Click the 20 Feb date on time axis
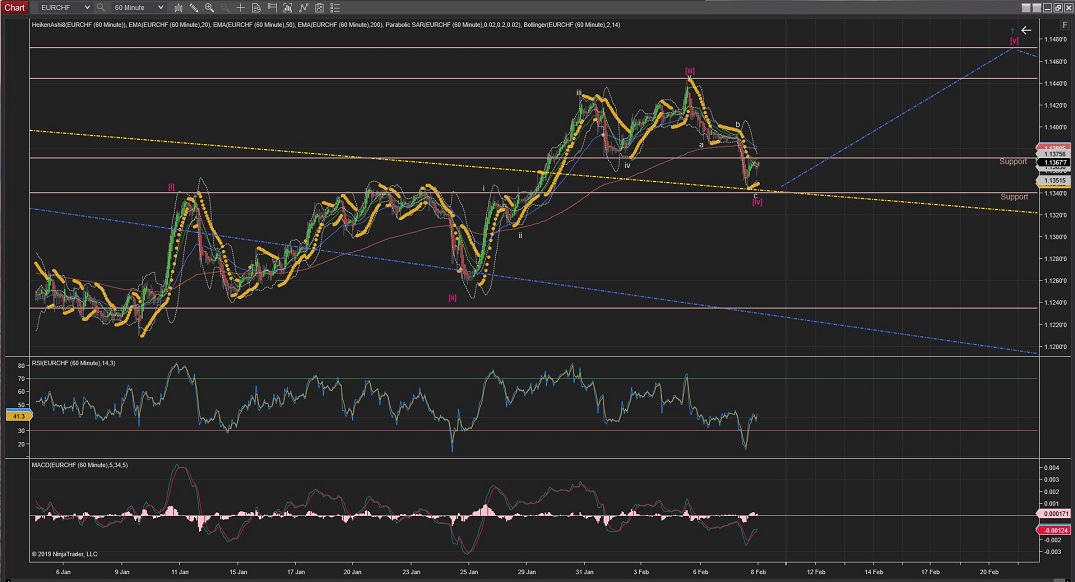Screen dimensions: 1075x582 (989, 572)
